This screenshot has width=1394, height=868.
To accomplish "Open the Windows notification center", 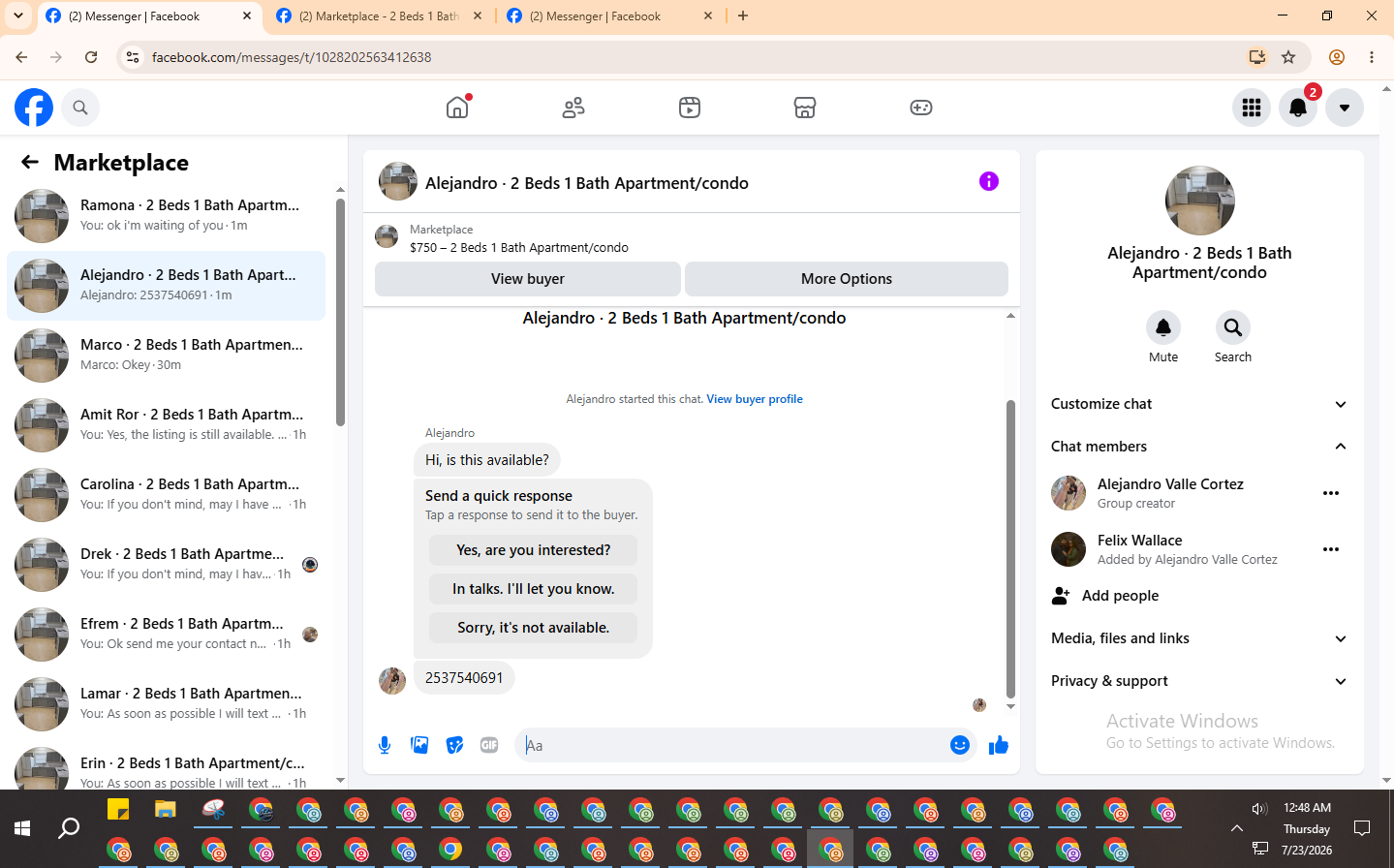I will (x=1362, y=828).
